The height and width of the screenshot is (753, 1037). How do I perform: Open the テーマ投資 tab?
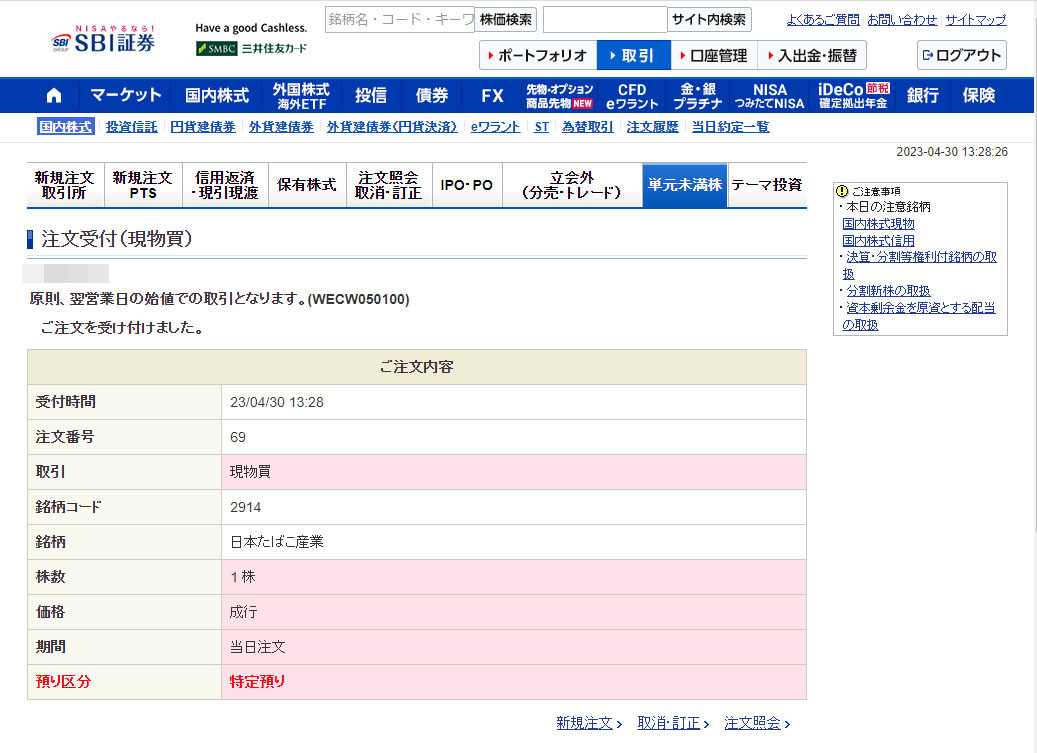766,185
